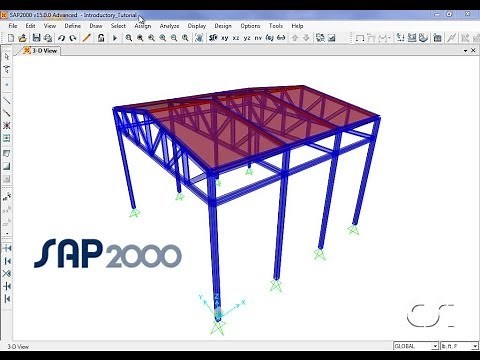Go to previous zoom using third magnifier
Viewport: 480px width, 360px height.
click(151, 38)
